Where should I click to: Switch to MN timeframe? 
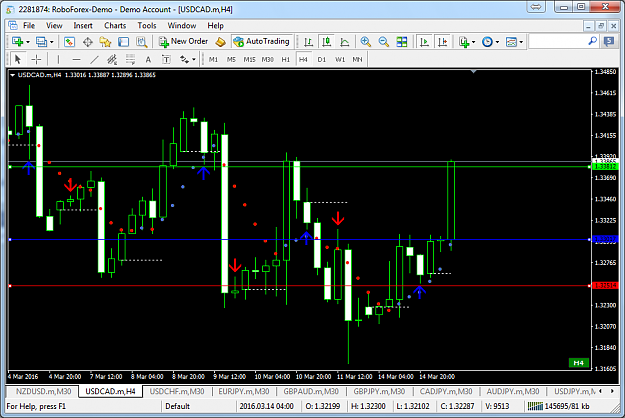tap(358, 59)
